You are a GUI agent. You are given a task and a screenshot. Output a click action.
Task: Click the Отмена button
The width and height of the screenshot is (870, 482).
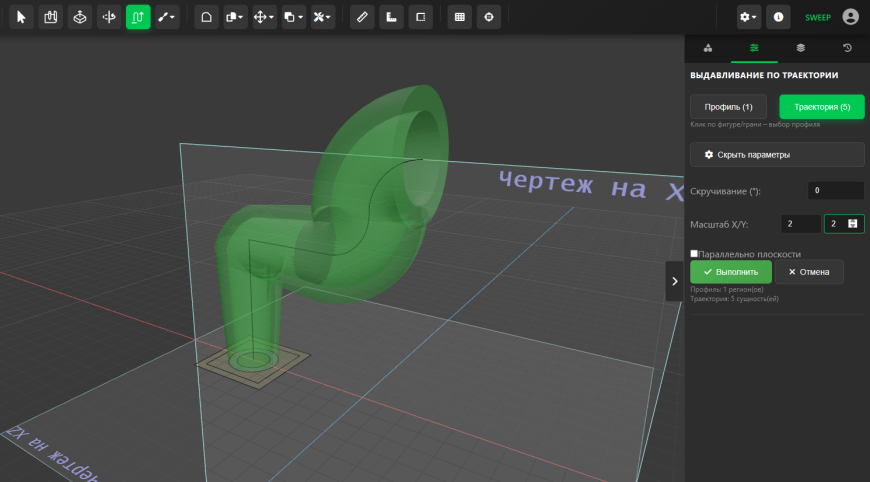[x=809, y=272]
